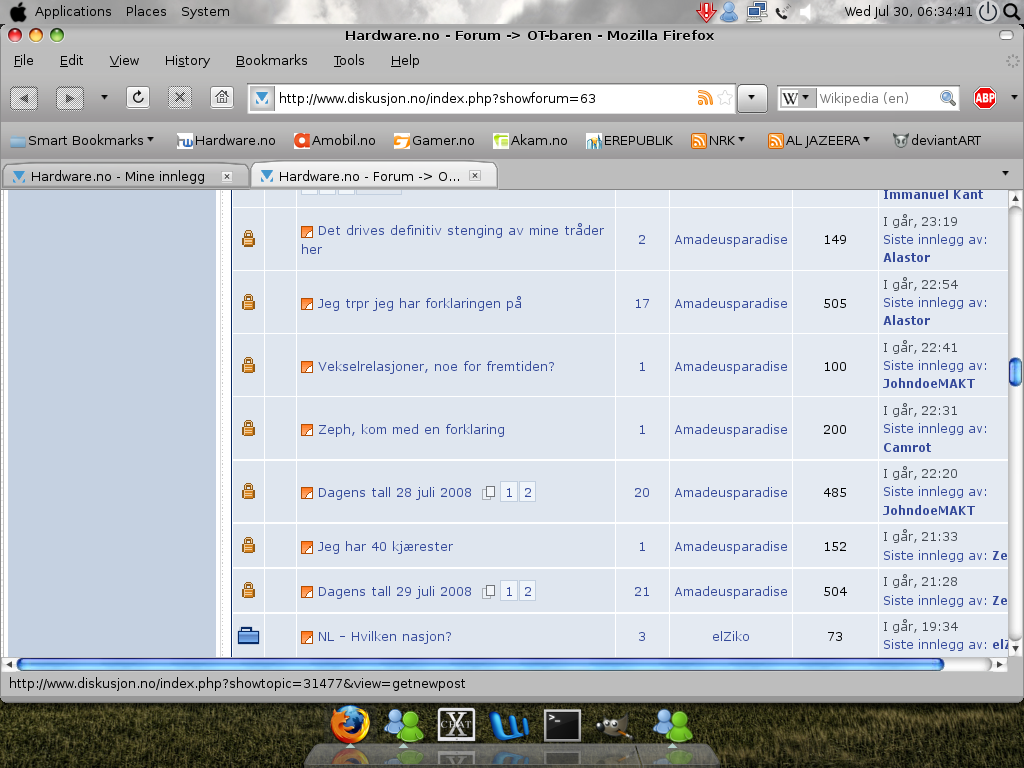The height and width of the screenshot is (768, 1024).
Task: Open the panel search magnifier icon
Action: [1012, 12]
